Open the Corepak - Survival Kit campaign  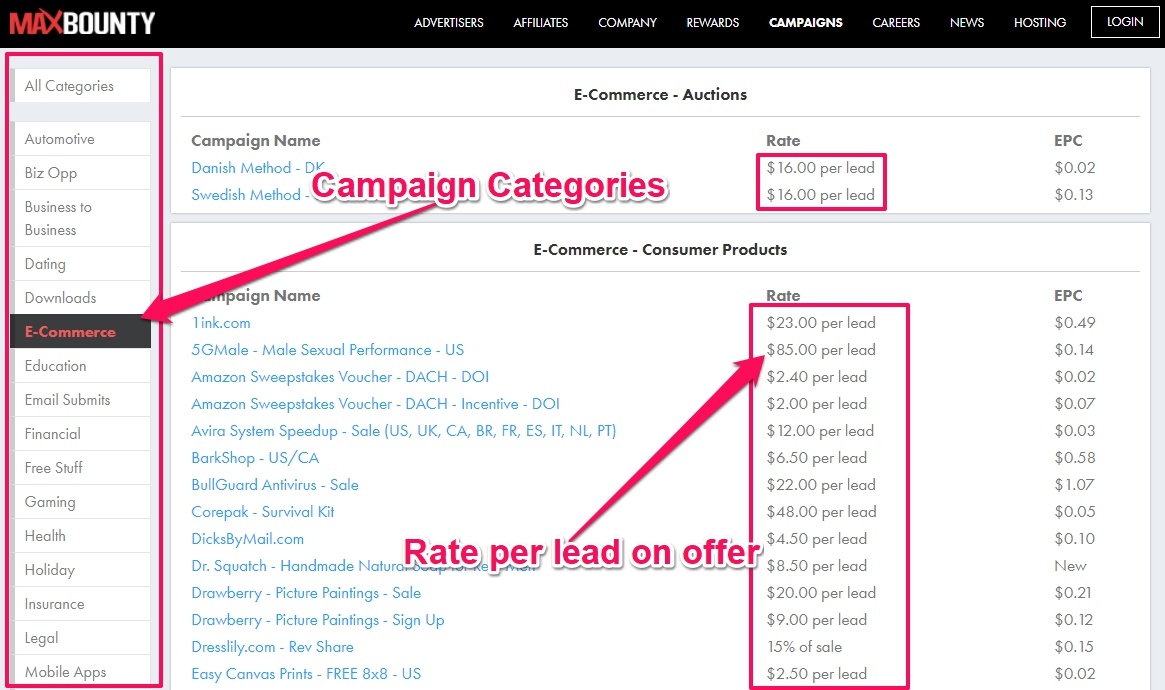pyautogui.click(x=263, y=512)
